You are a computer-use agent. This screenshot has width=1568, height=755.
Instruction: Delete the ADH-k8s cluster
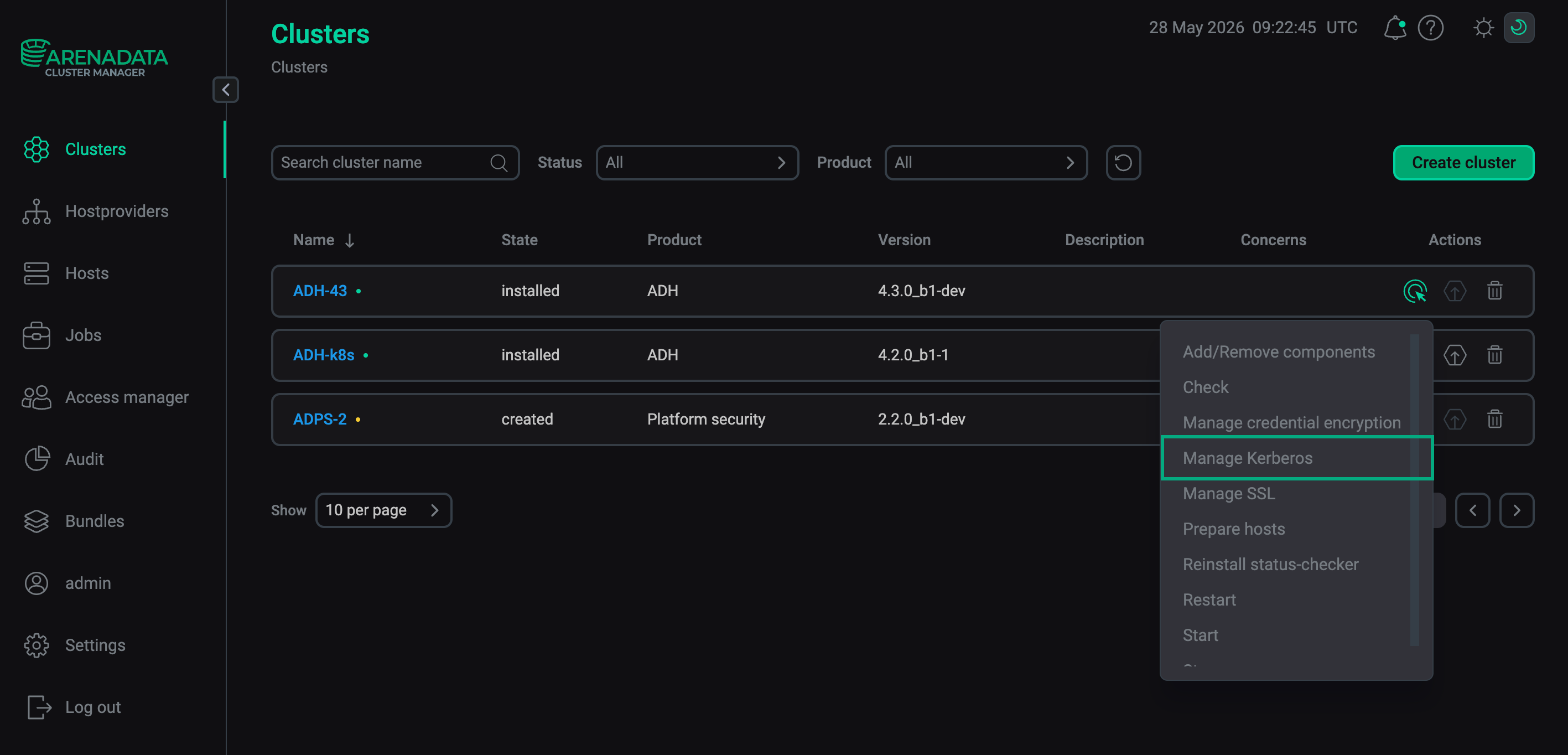click(1495, 355)
